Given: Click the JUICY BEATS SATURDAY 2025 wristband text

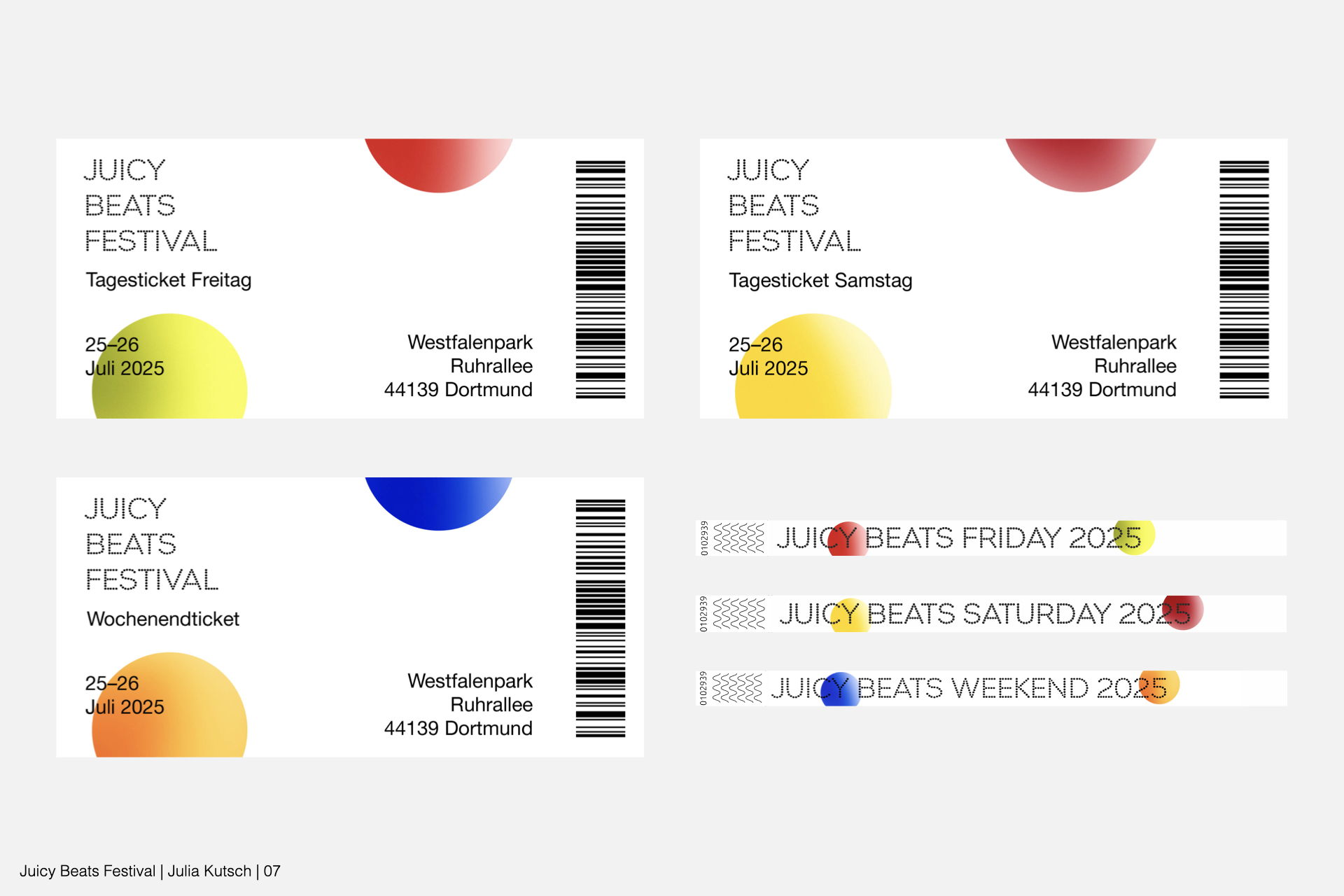Looking at the screenshot, I should 985,613.
